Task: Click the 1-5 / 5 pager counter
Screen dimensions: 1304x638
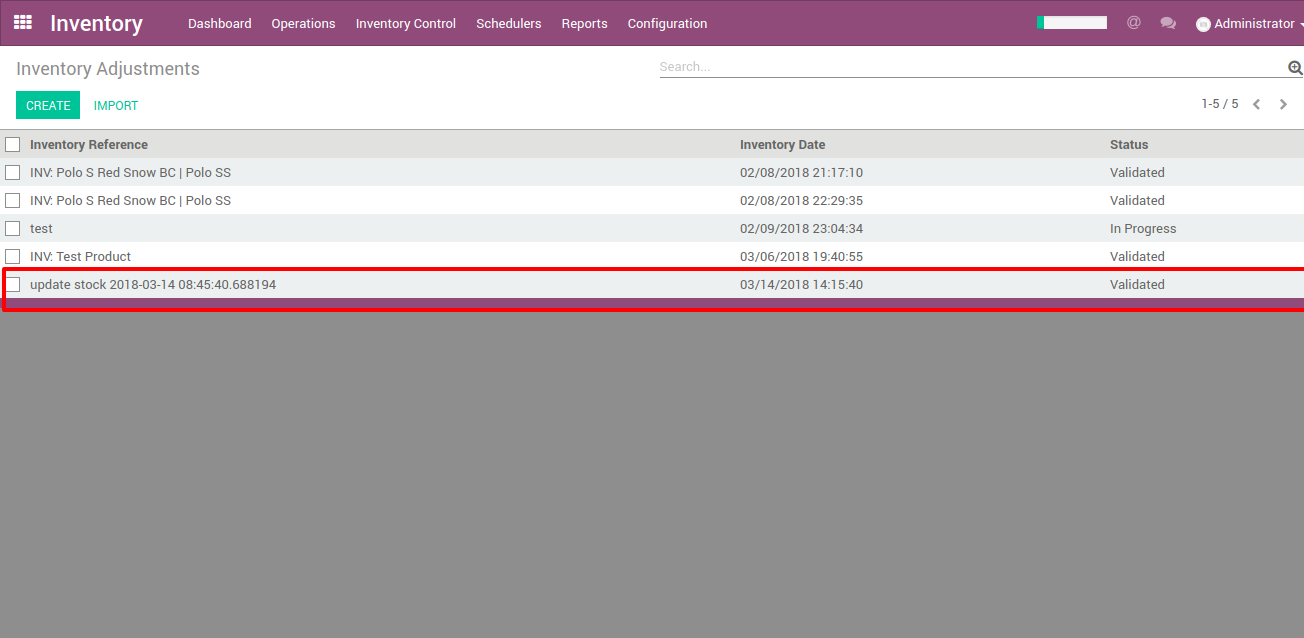Action: (1219, 104)
